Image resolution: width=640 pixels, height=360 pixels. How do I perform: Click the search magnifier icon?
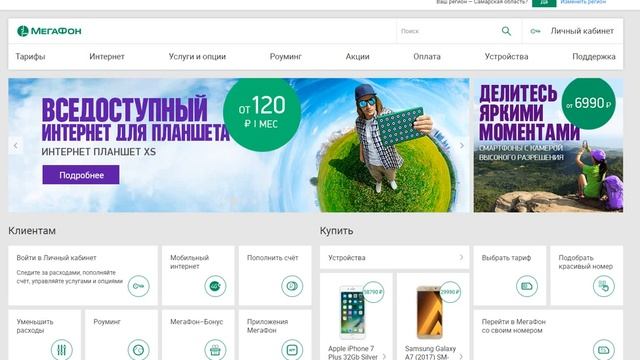tap(506, 31)
